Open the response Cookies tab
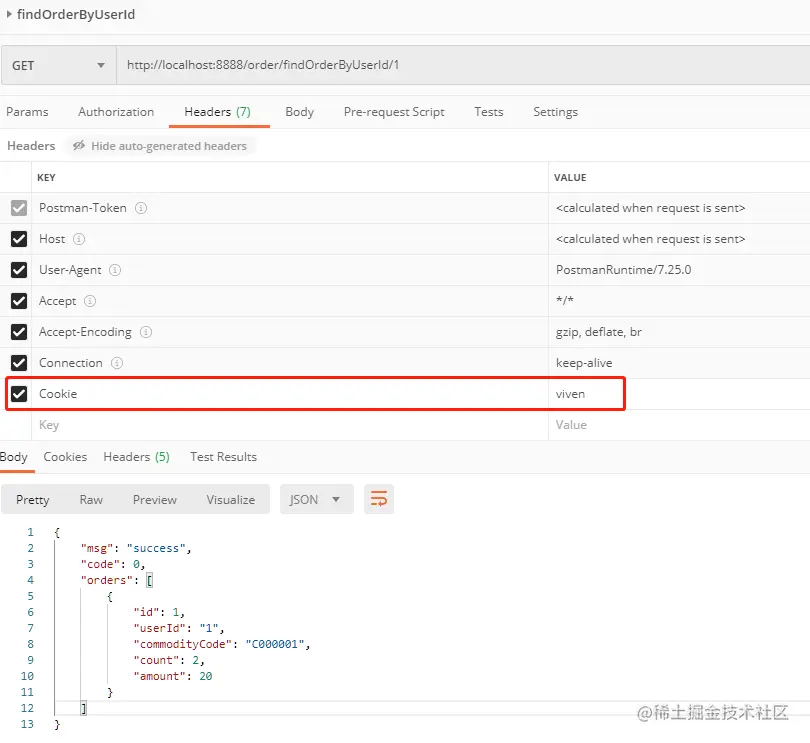The image size is (810, 743). click(65, 457)
